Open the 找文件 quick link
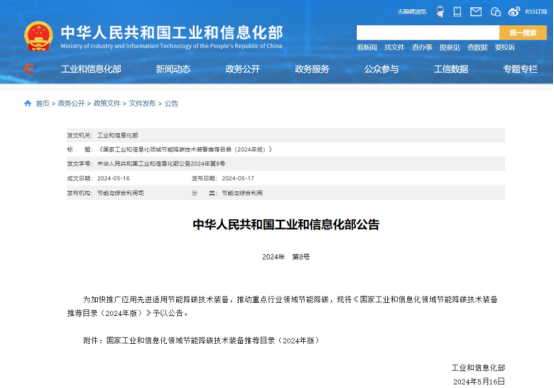This screenshot has height=388, width=554. (x=394, y=47)
